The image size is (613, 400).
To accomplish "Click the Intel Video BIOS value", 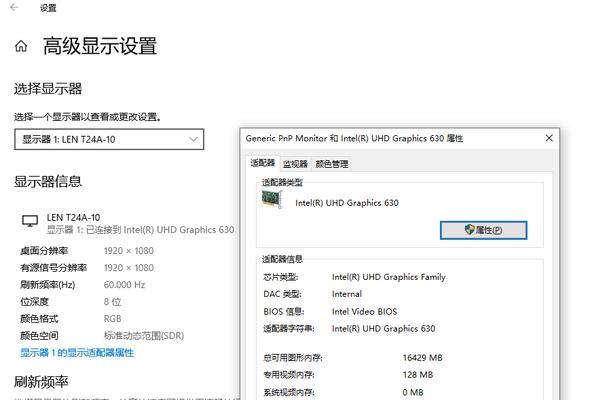I will tap(364, 312).
